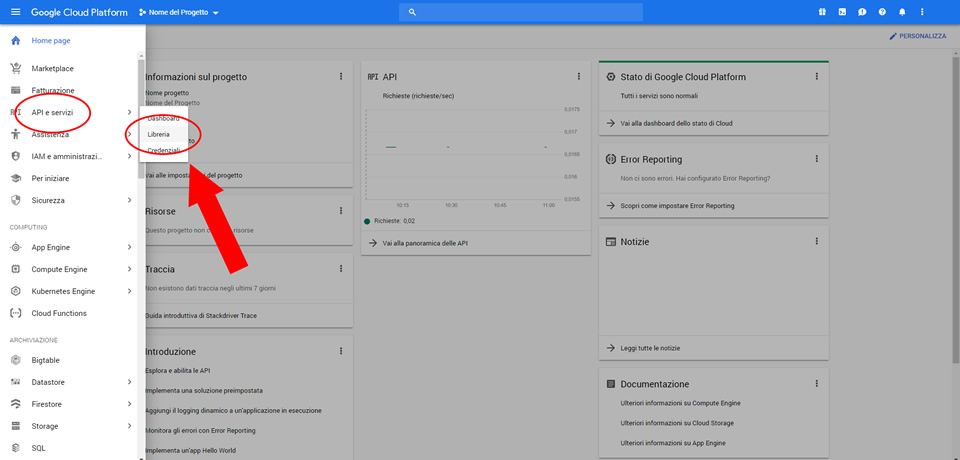Image resolution: width=960 pixels, height=460 pixels.
Task: Select Credenziali from the API submenu
Action: coord(164,150)
